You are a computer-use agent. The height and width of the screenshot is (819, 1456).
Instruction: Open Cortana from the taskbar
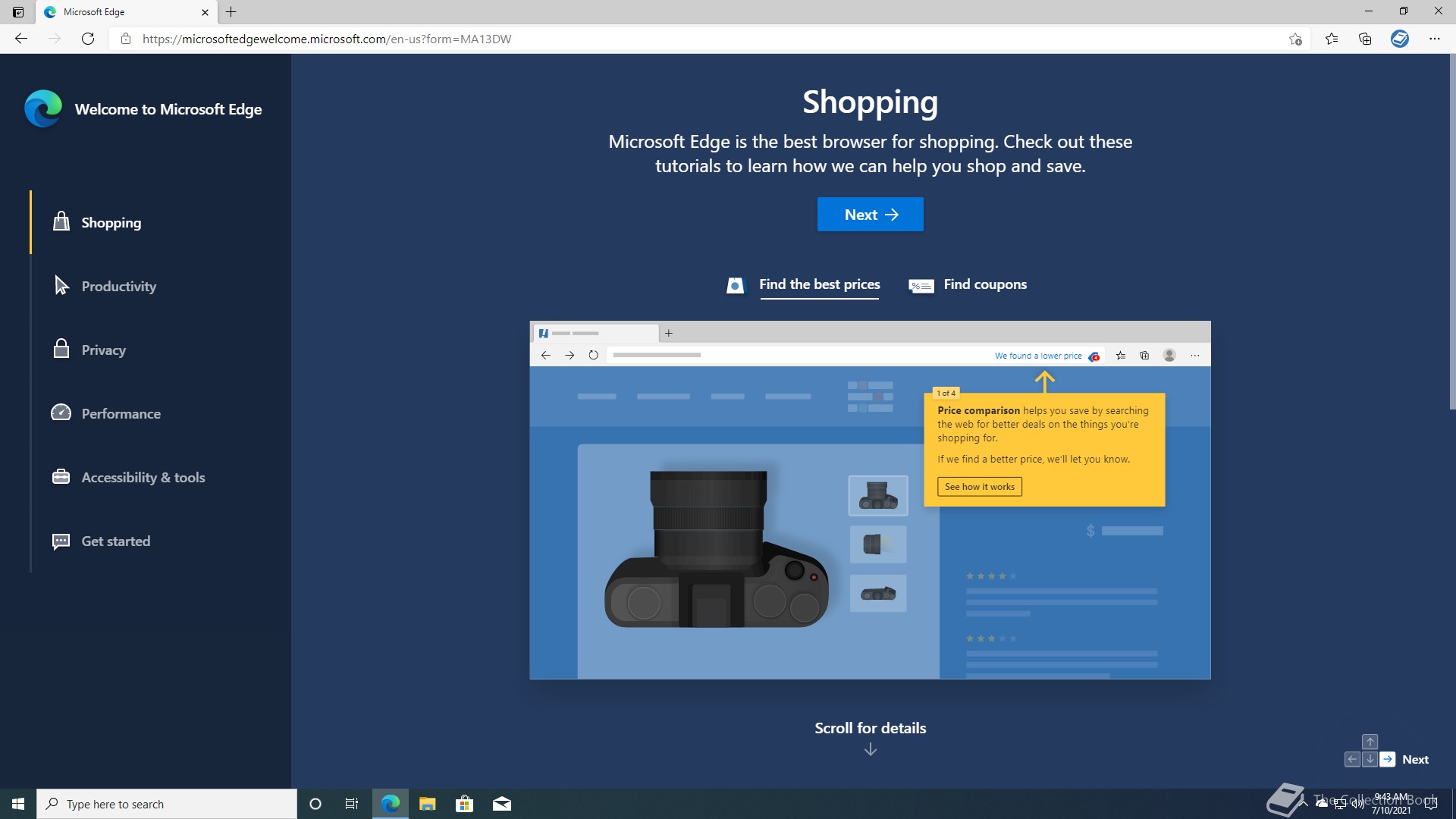point(315,804)
